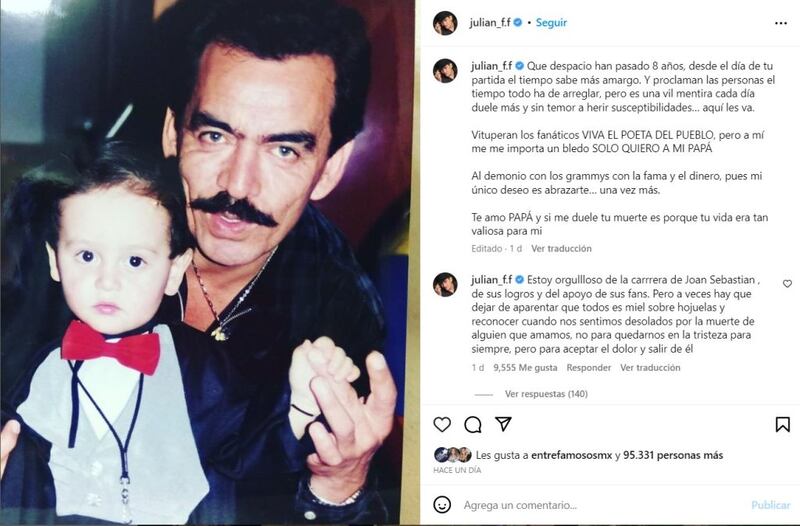
Task: Show caption translation with Ver traducción
Action: 561,248
